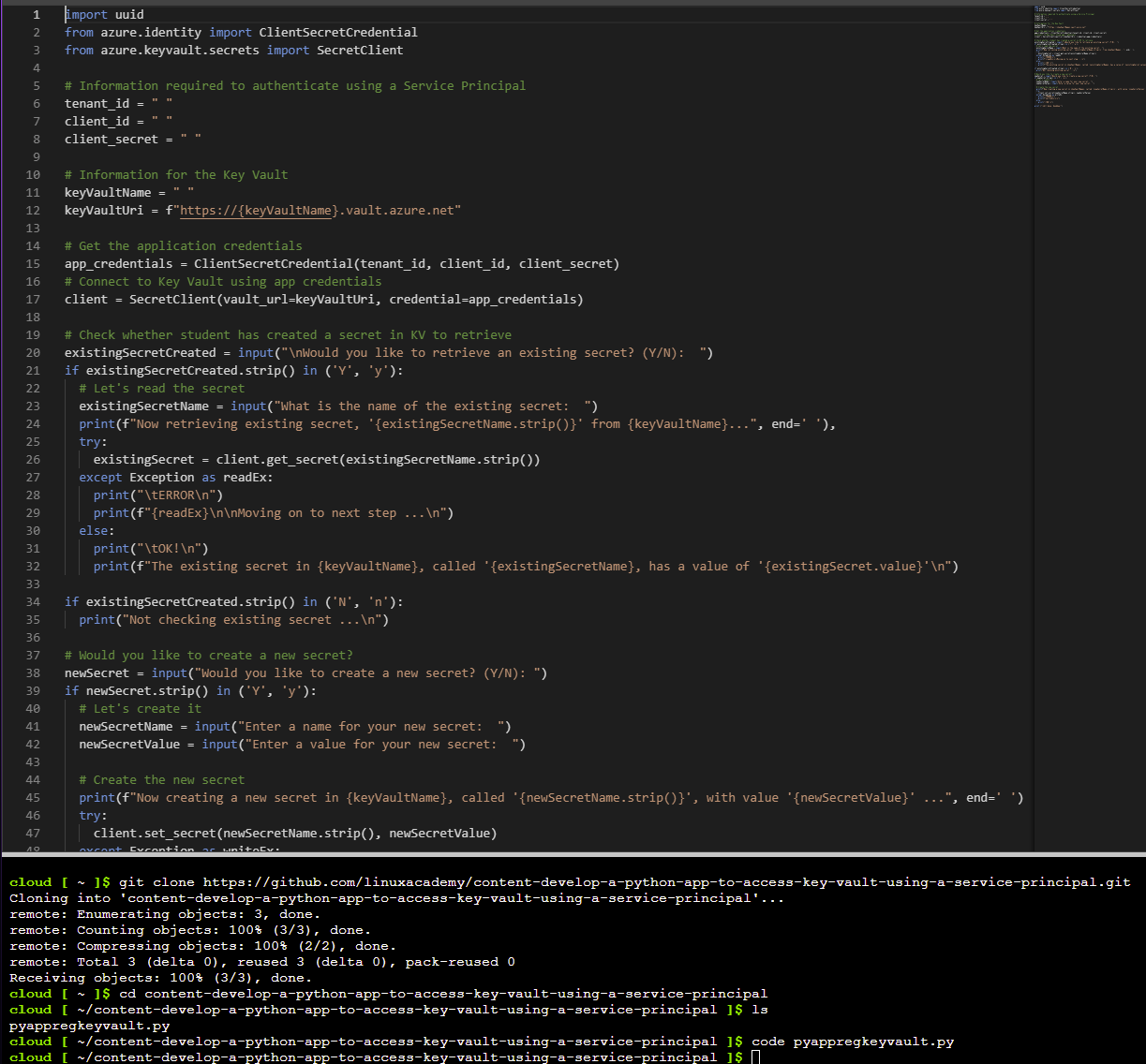Select line number 34 in the gutter
This screenshot has height=1064, width=1146.
[x=32, y=601]
